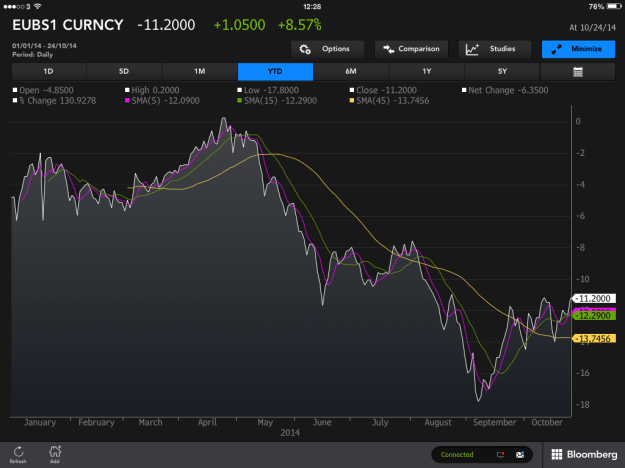Tap the Wi-Fi icon in status bar
The width and height of the screenshot is (625, 468).
pyautogui.click(x=37, y=6)
